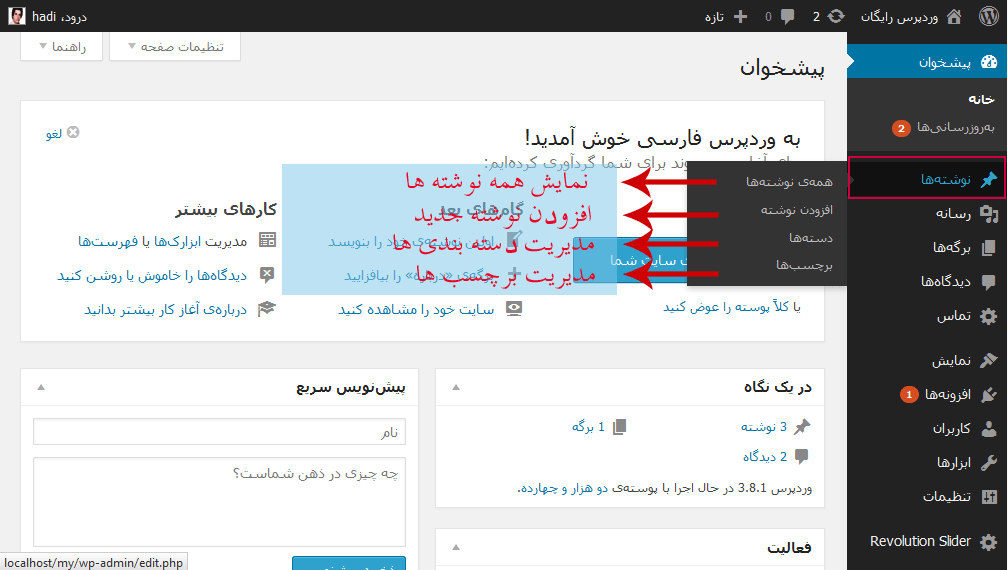The height and width of the screenshot is (570, 1008).
Task: Collapse the در یک نگاه widget arrow
Action: (x=456, y=387)
